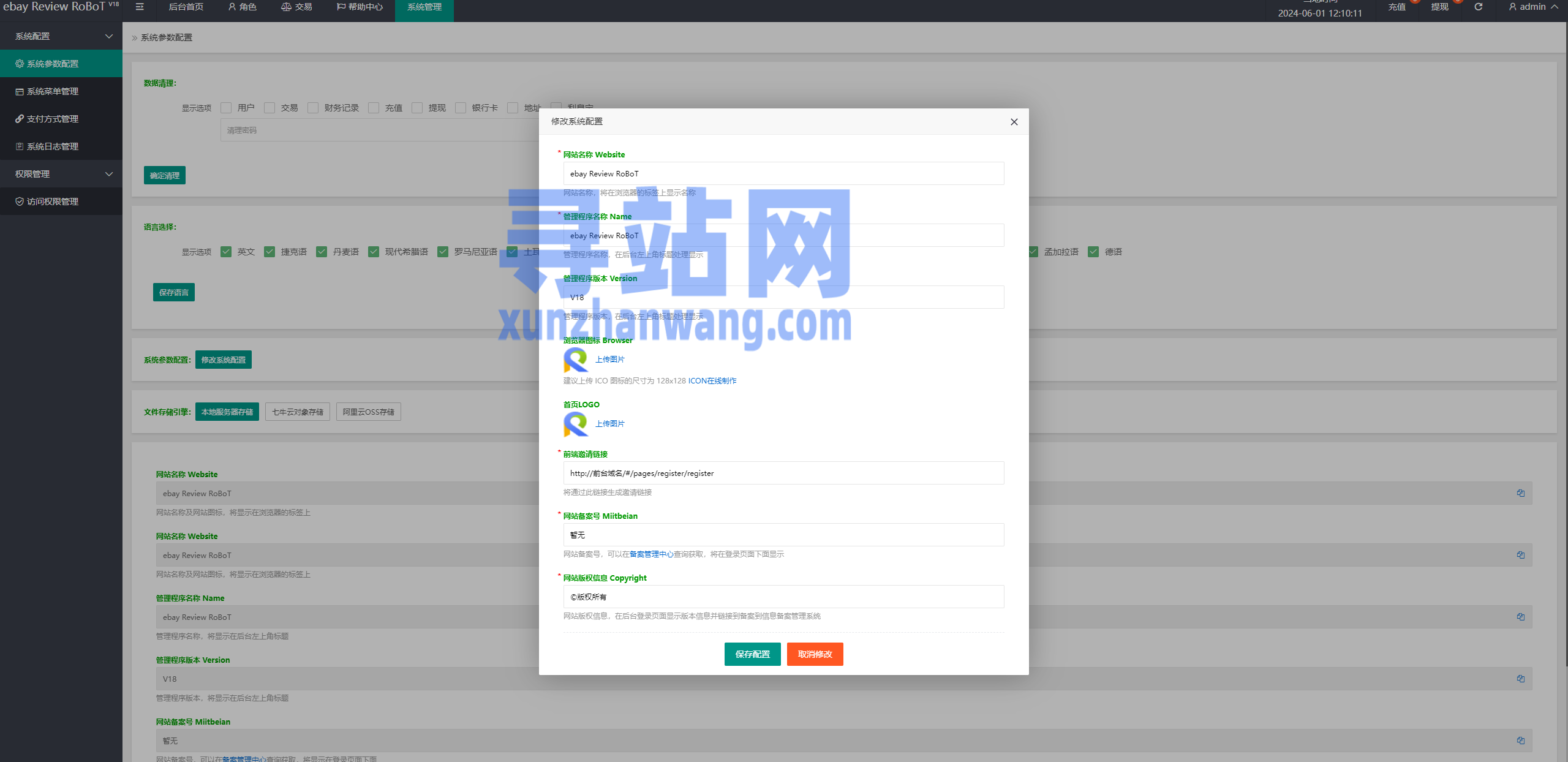Select 阿里云OSS存储 storage engine
The width and height of the screenshot is (1568, 762).
[x=369, y=412]
